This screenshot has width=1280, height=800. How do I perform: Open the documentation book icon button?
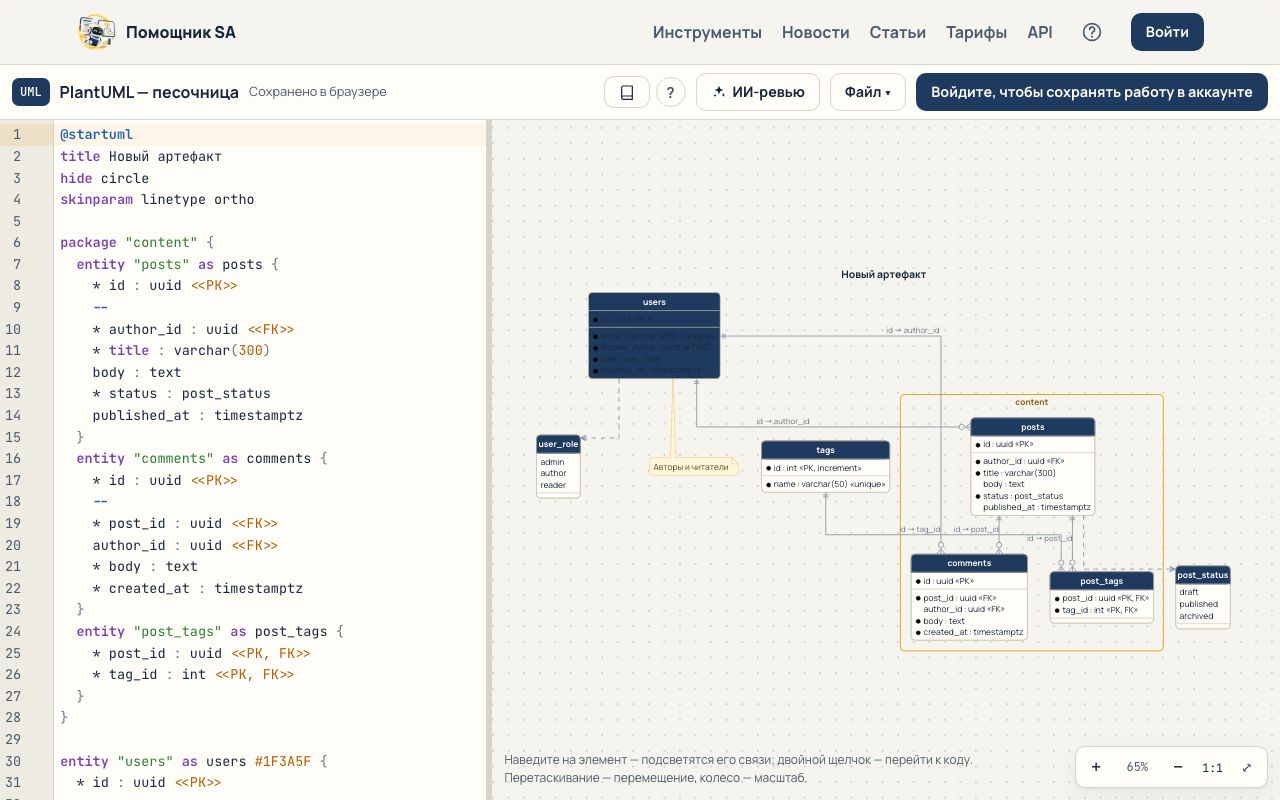627,92
